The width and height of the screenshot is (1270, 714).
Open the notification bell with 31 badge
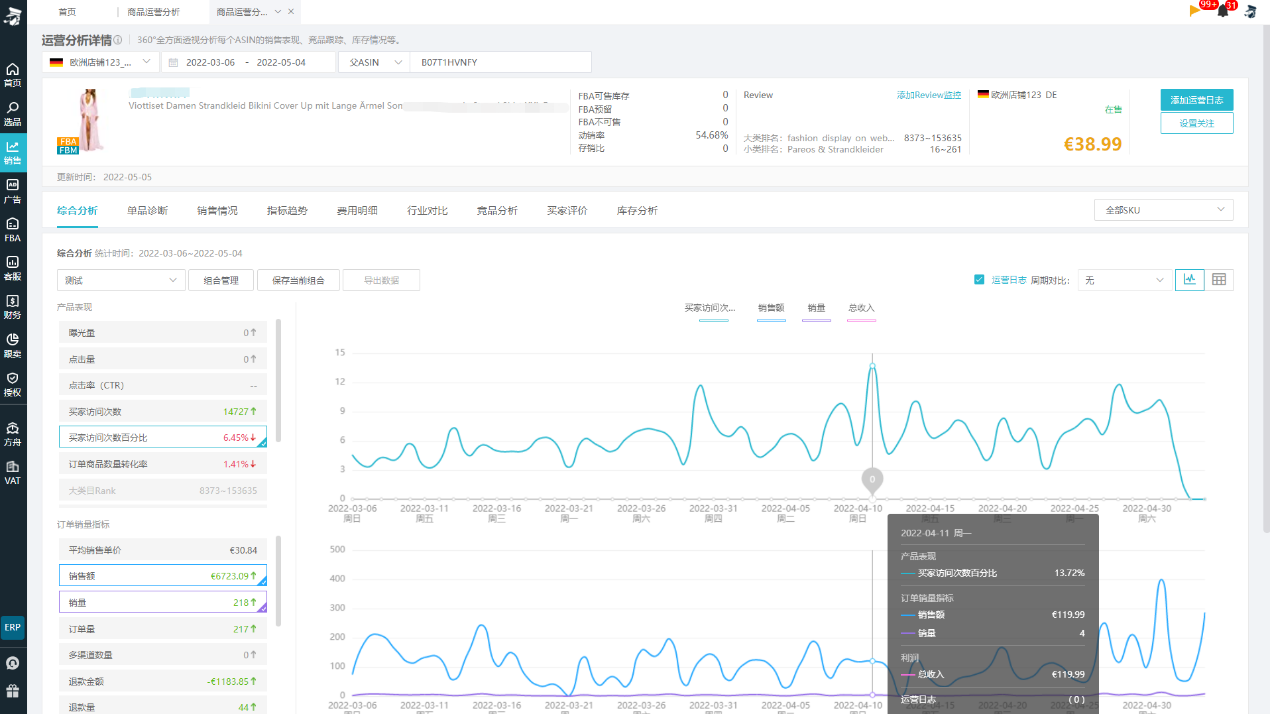coord(1222,11)
